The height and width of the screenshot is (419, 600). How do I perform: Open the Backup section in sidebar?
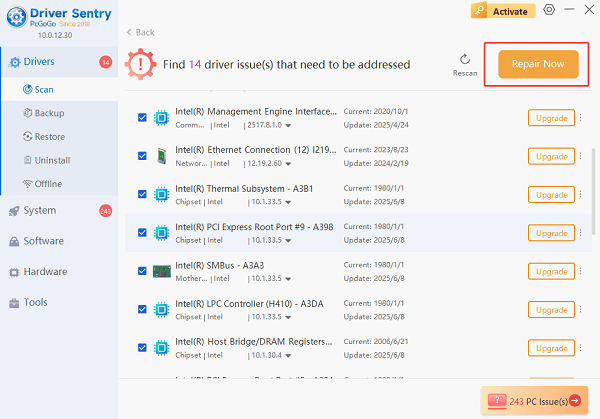tap(49, 113)
